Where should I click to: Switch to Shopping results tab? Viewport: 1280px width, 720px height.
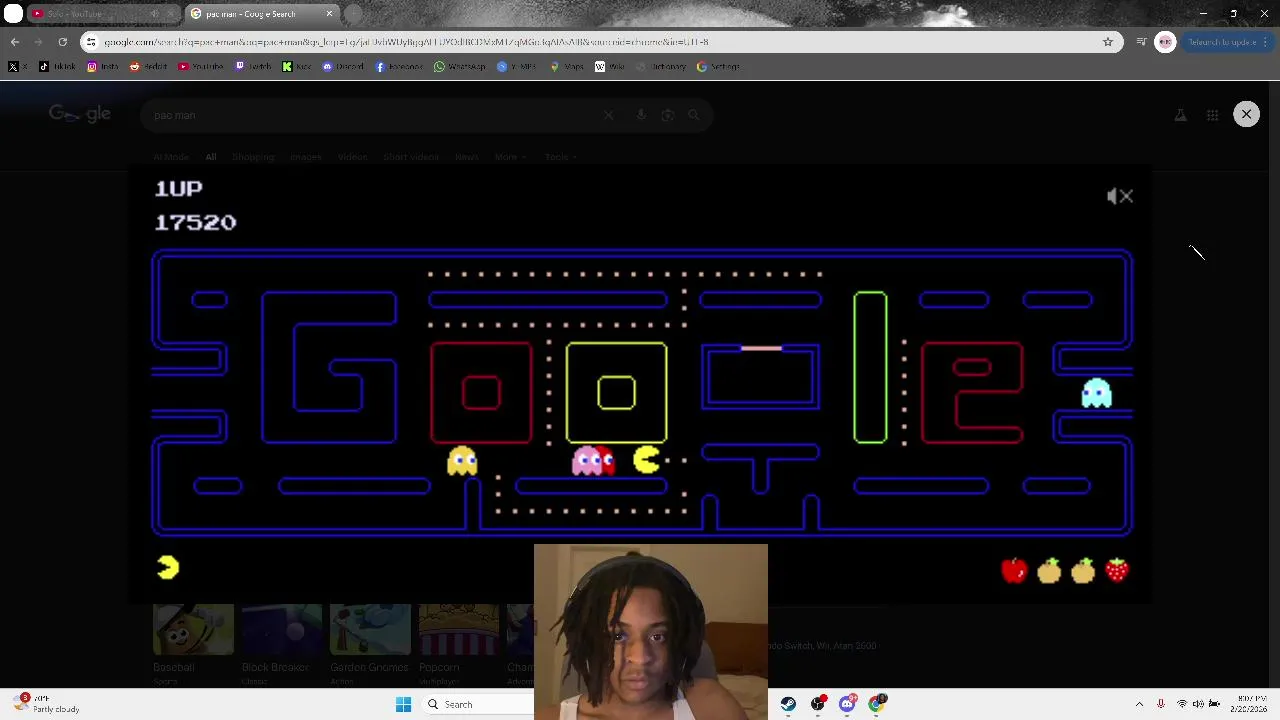[x=253, y=157]
